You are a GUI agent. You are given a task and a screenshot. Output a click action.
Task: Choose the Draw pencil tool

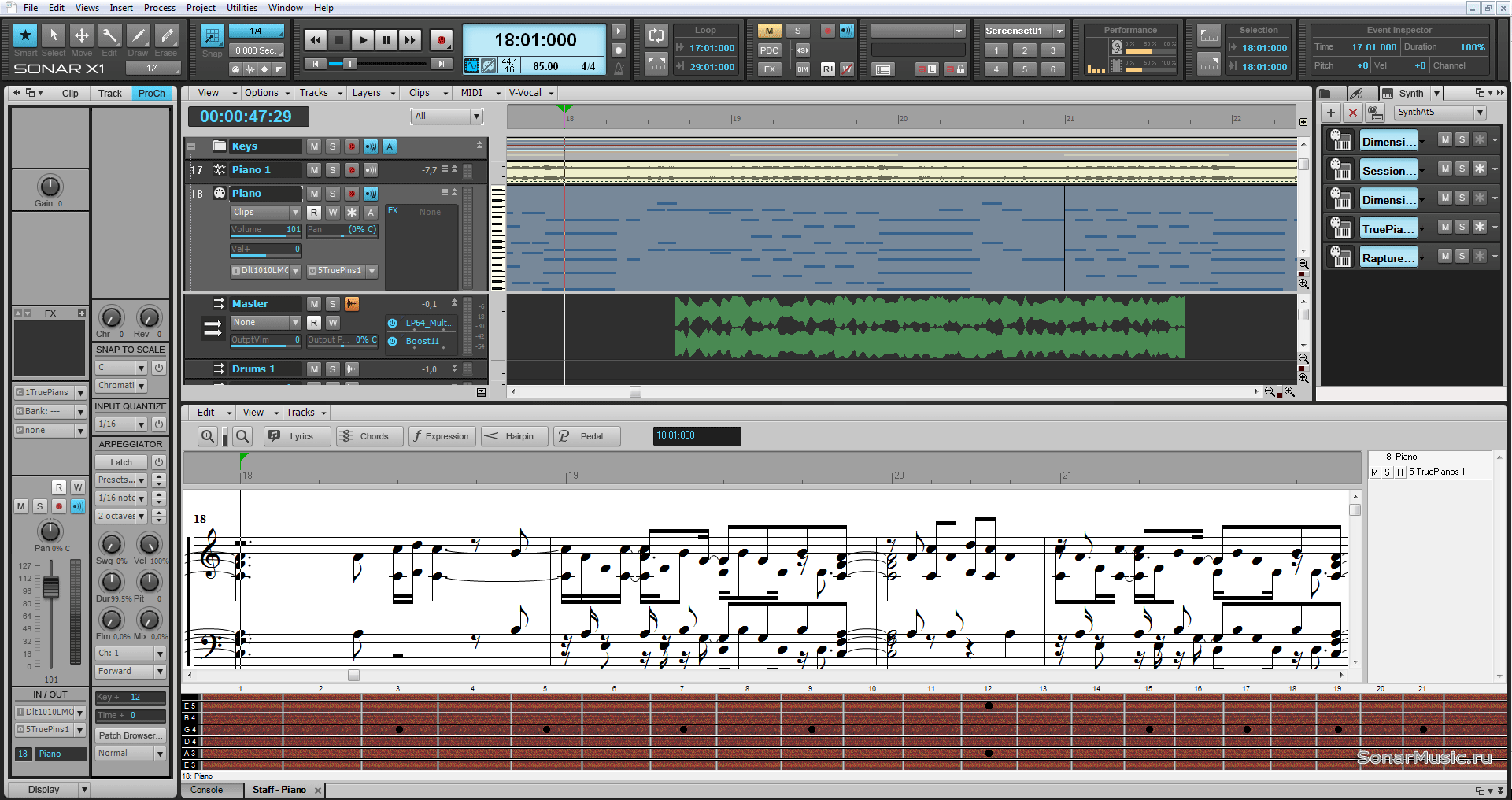[138, 35]
